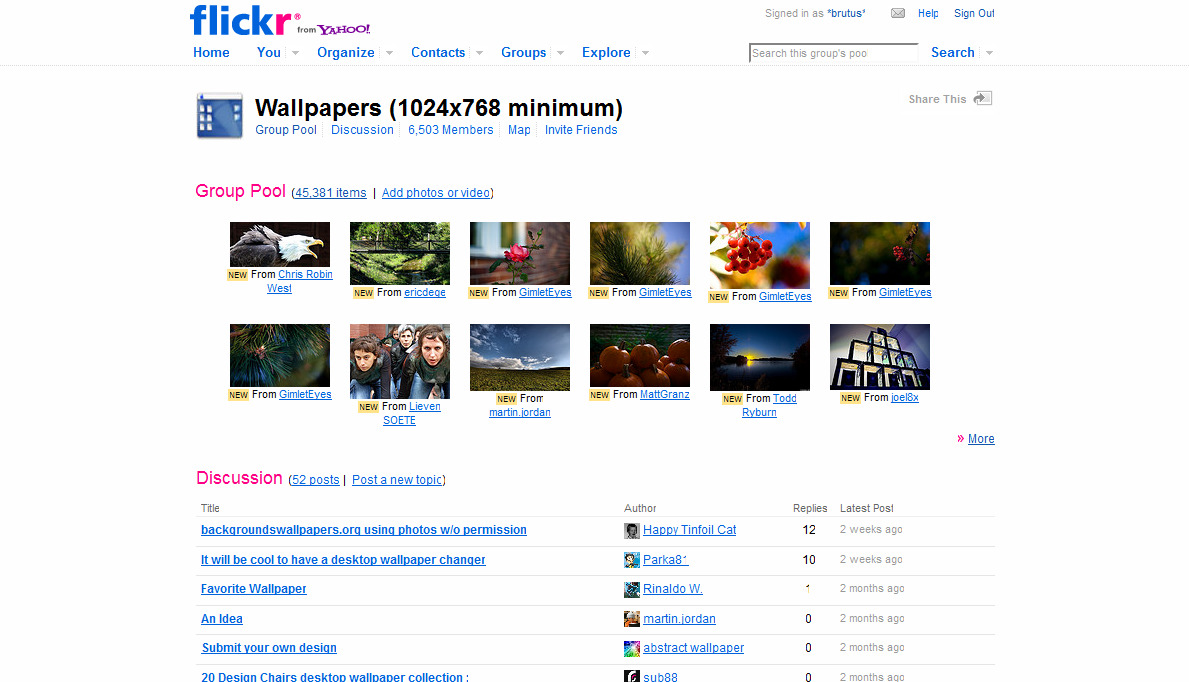Expand the Explore menu arrow
1189x682 pixels.
645,53
